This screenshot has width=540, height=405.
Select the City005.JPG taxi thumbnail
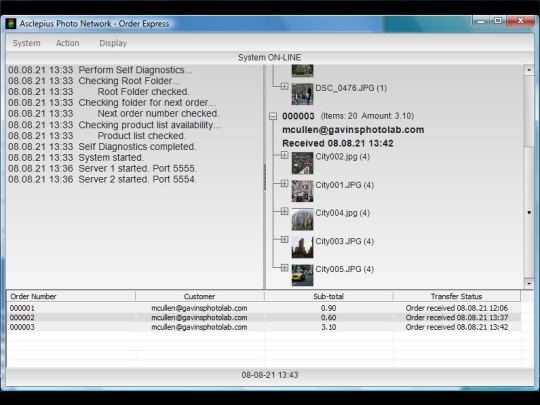[302, 275]
